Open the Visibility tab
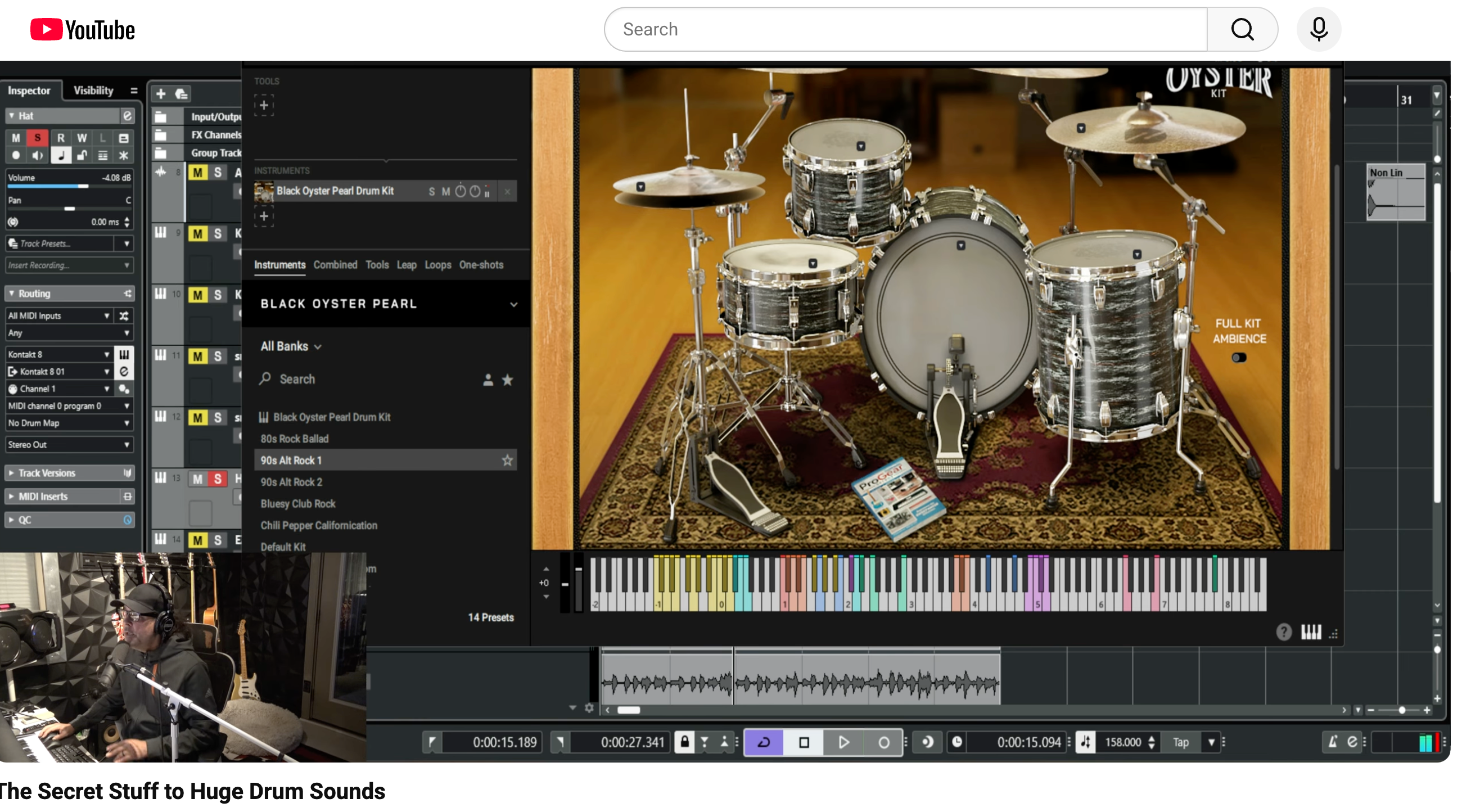1462x812 pixels. click(93, 90)
